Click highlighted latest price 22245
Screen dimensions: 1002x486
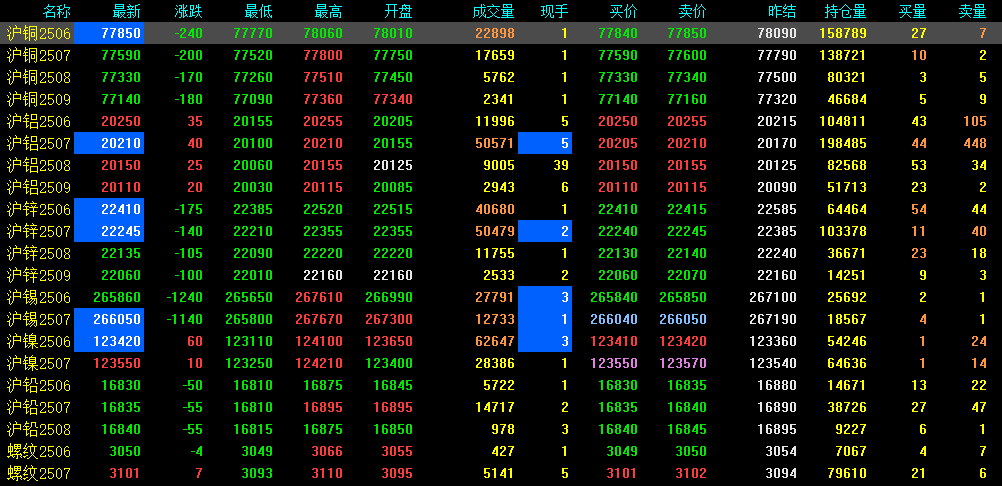pyautogui.click(x=109, y=231)
